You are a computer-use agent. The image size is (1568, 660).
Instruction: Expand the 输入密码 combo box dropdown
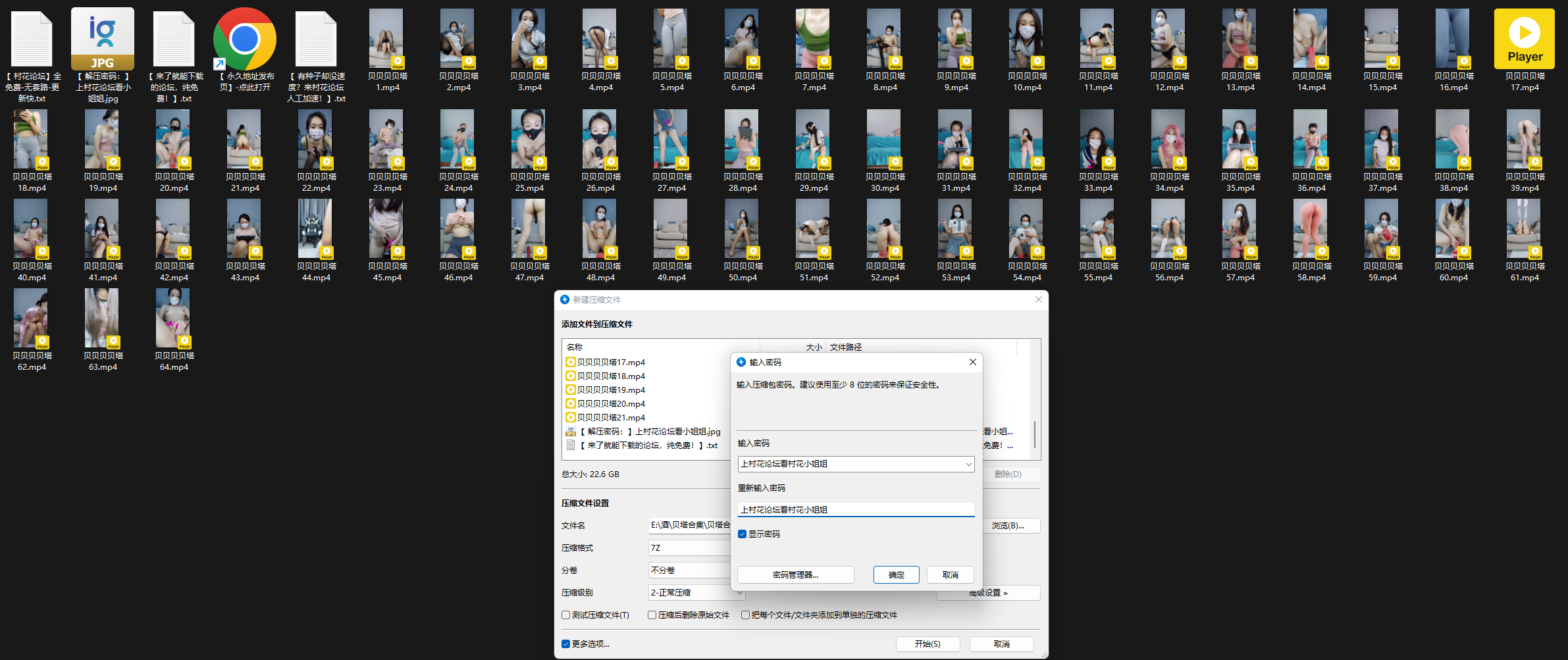tap(968, 465)
